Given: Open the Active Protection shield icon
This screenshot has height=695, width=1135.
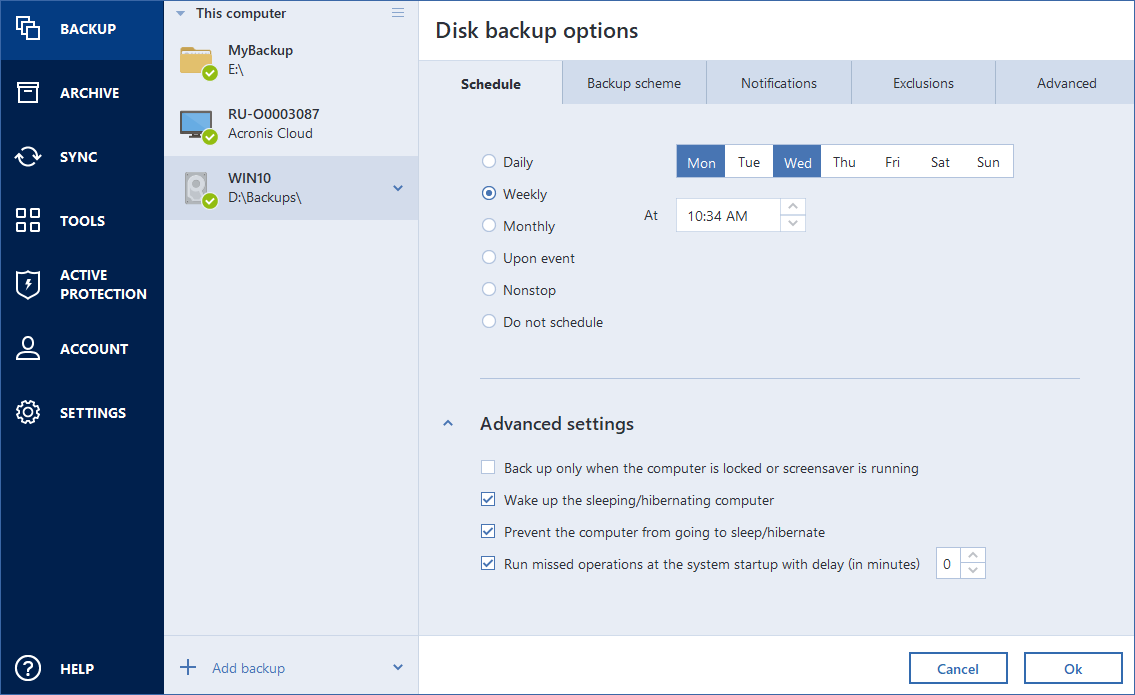Looking at the screenshot, I should [28, 285].
